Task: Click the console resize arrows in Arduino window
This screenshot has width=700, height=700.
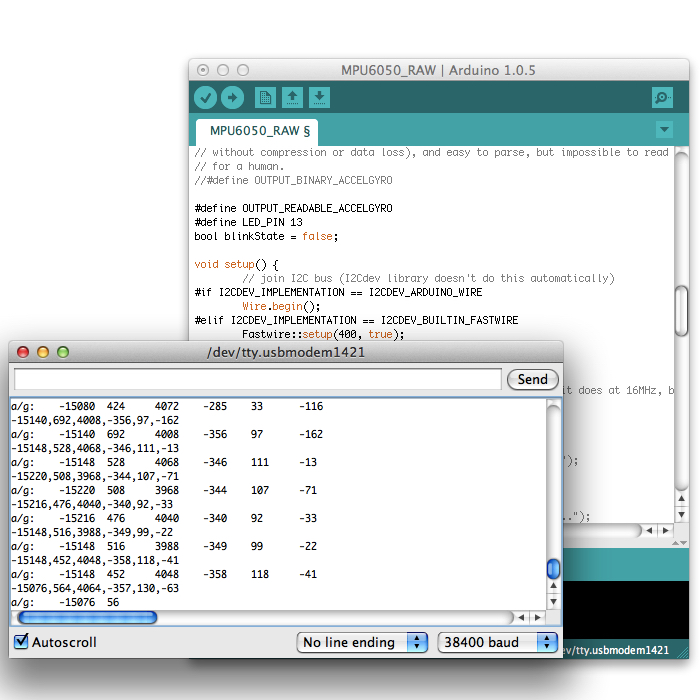Action: click(679, 543)
